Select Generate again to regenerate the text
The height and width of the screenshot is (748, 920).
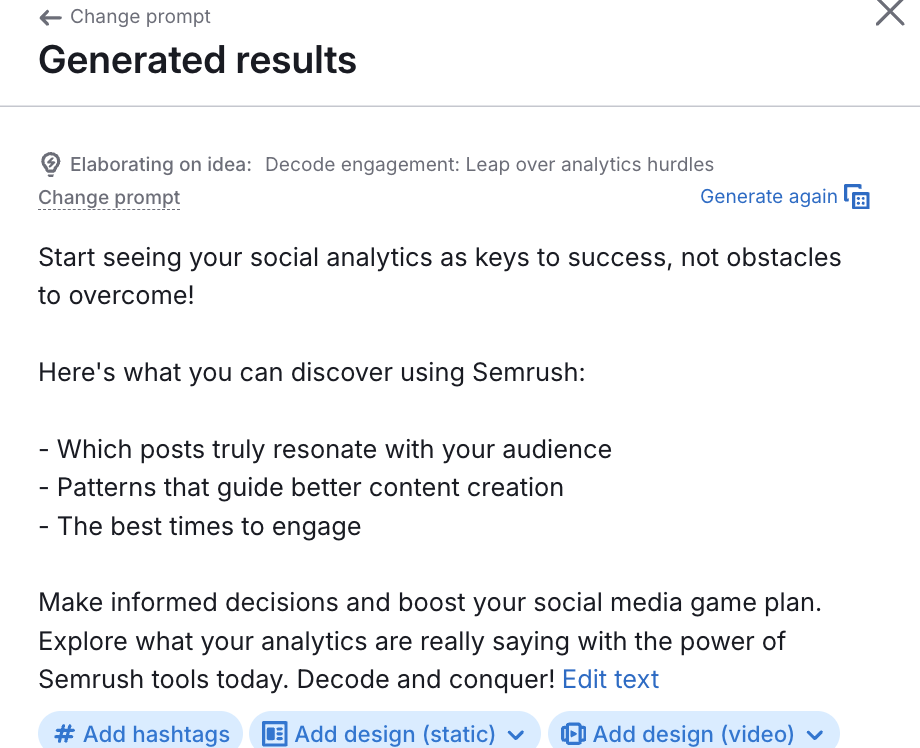point(769,196)
